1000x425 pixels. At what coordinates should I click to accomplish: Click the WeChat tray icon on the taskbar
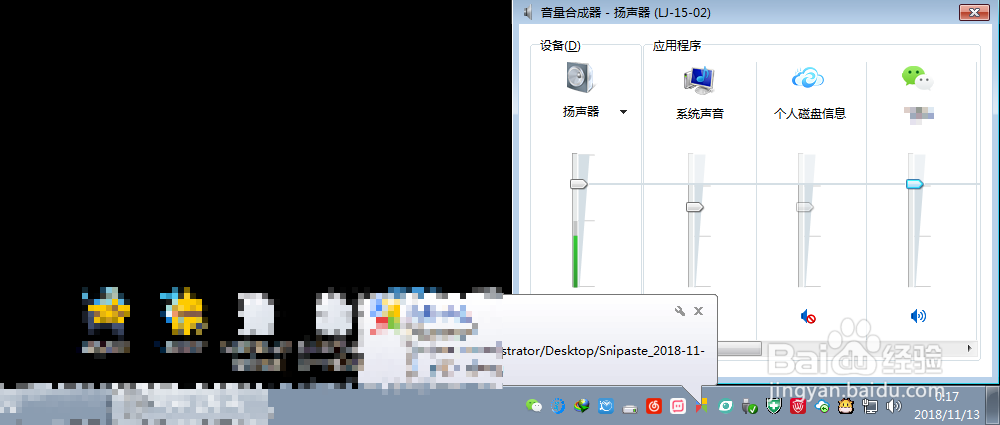[534, 405]
